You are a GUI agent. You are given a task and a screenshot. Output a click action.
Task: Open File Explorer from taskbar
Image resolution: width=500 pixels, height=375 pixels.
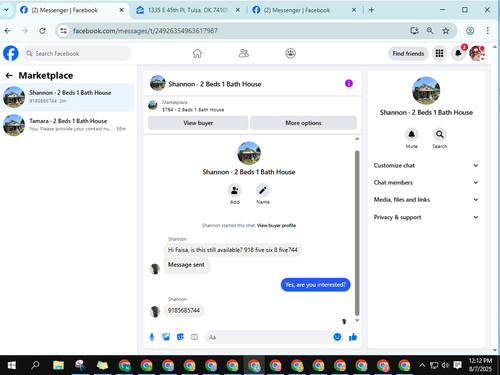58,365
